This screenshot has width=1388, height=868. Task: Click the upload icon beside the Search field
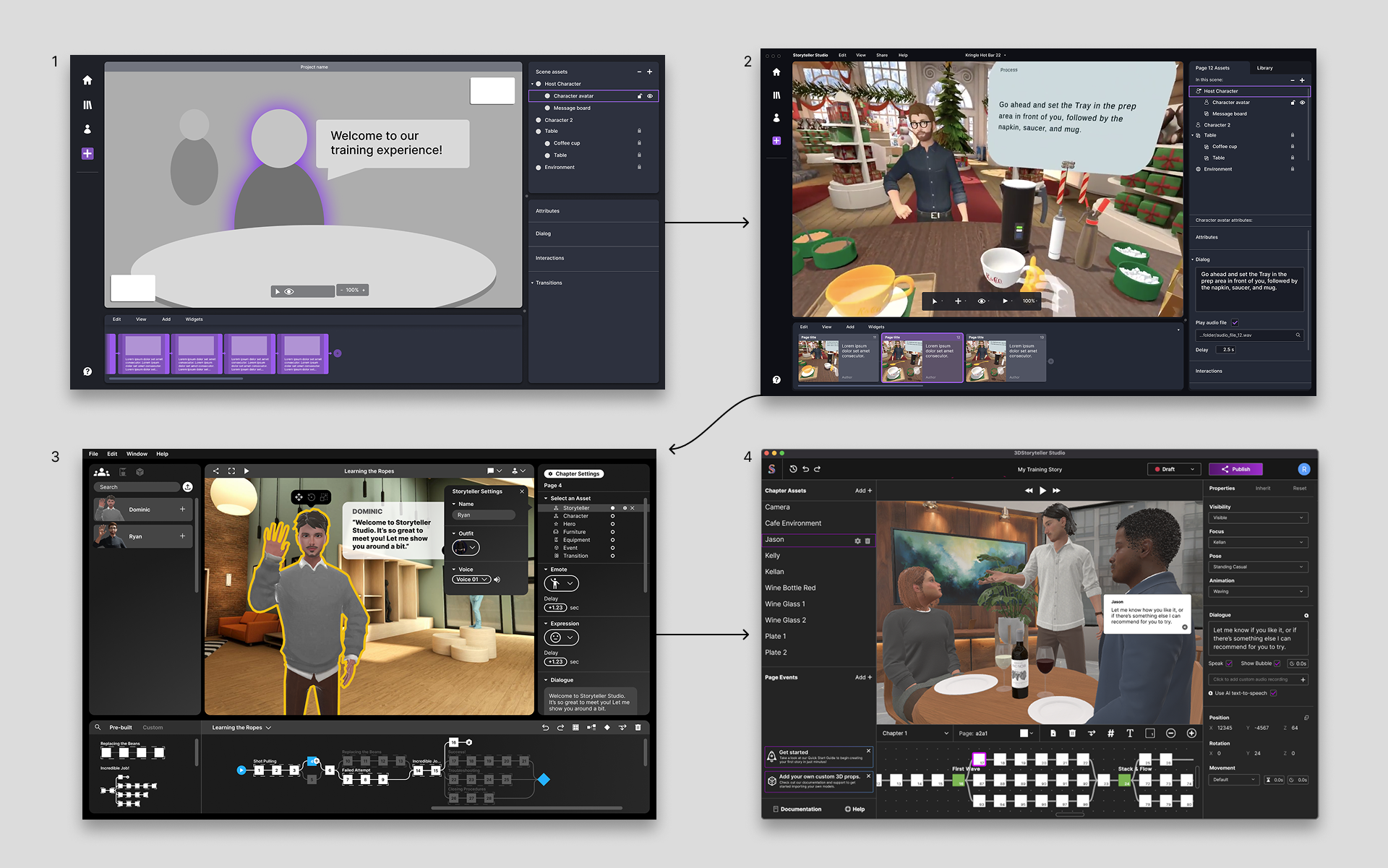[x=187, y=487]
